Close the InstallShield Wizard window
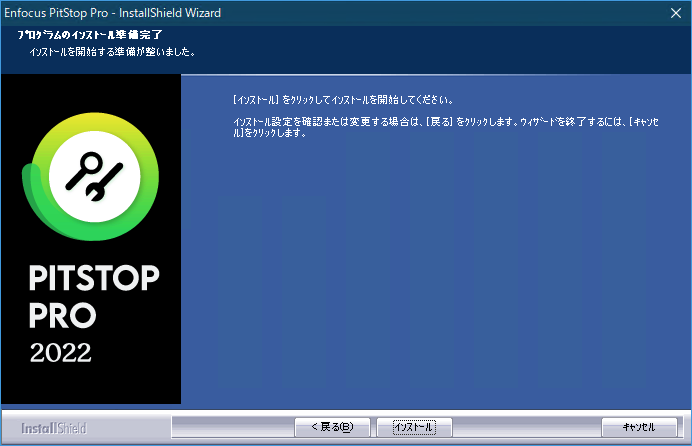This screenshot has height=446, width=692. tap(676, 13)
